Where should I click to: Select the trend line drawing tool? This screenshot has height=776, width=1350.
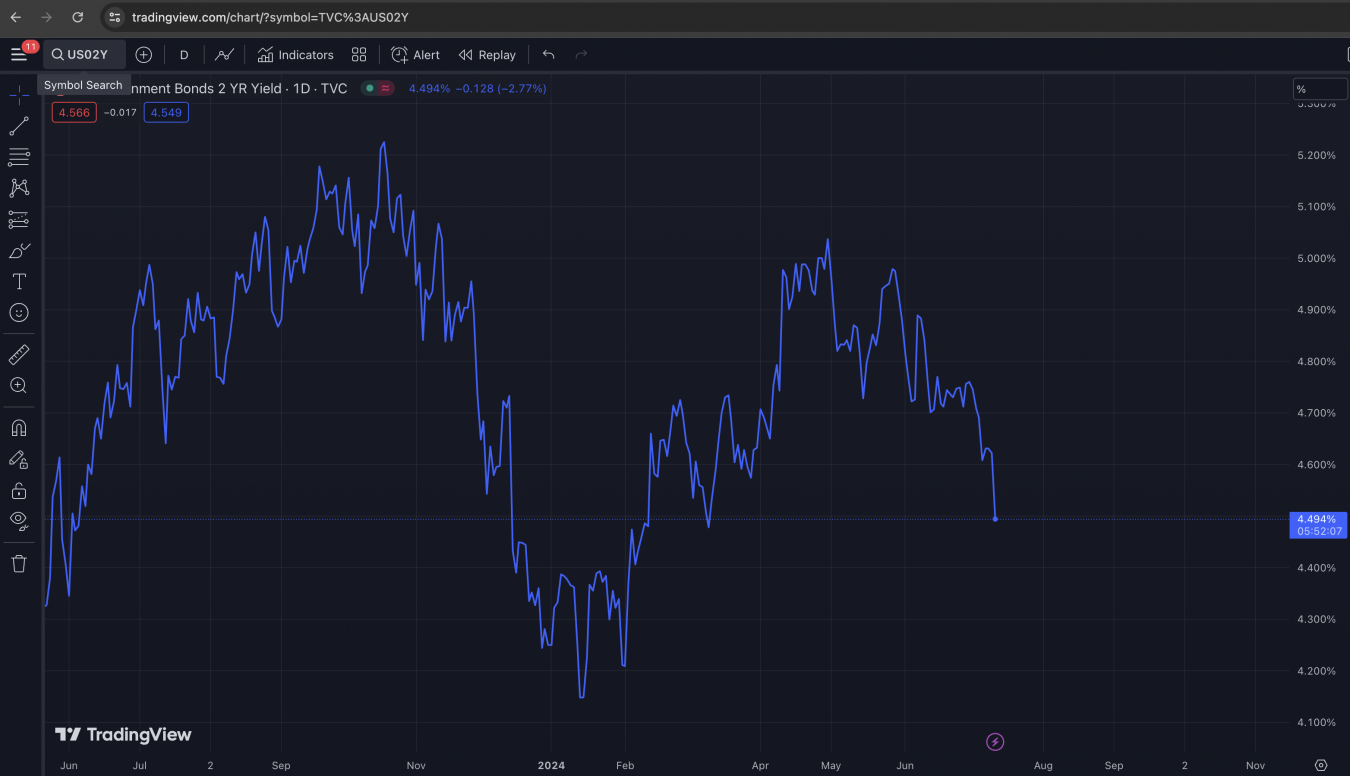19,126
